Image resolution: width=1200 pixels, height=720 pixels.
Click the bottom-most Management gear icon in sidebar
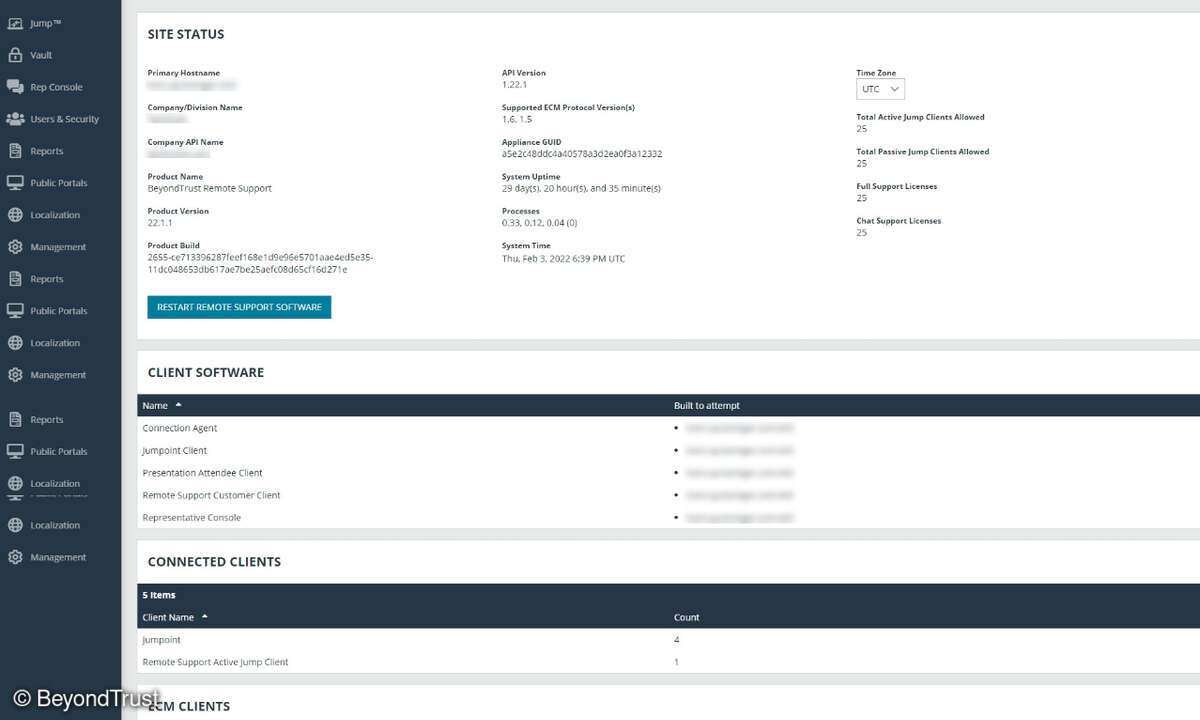coord(15,557)
